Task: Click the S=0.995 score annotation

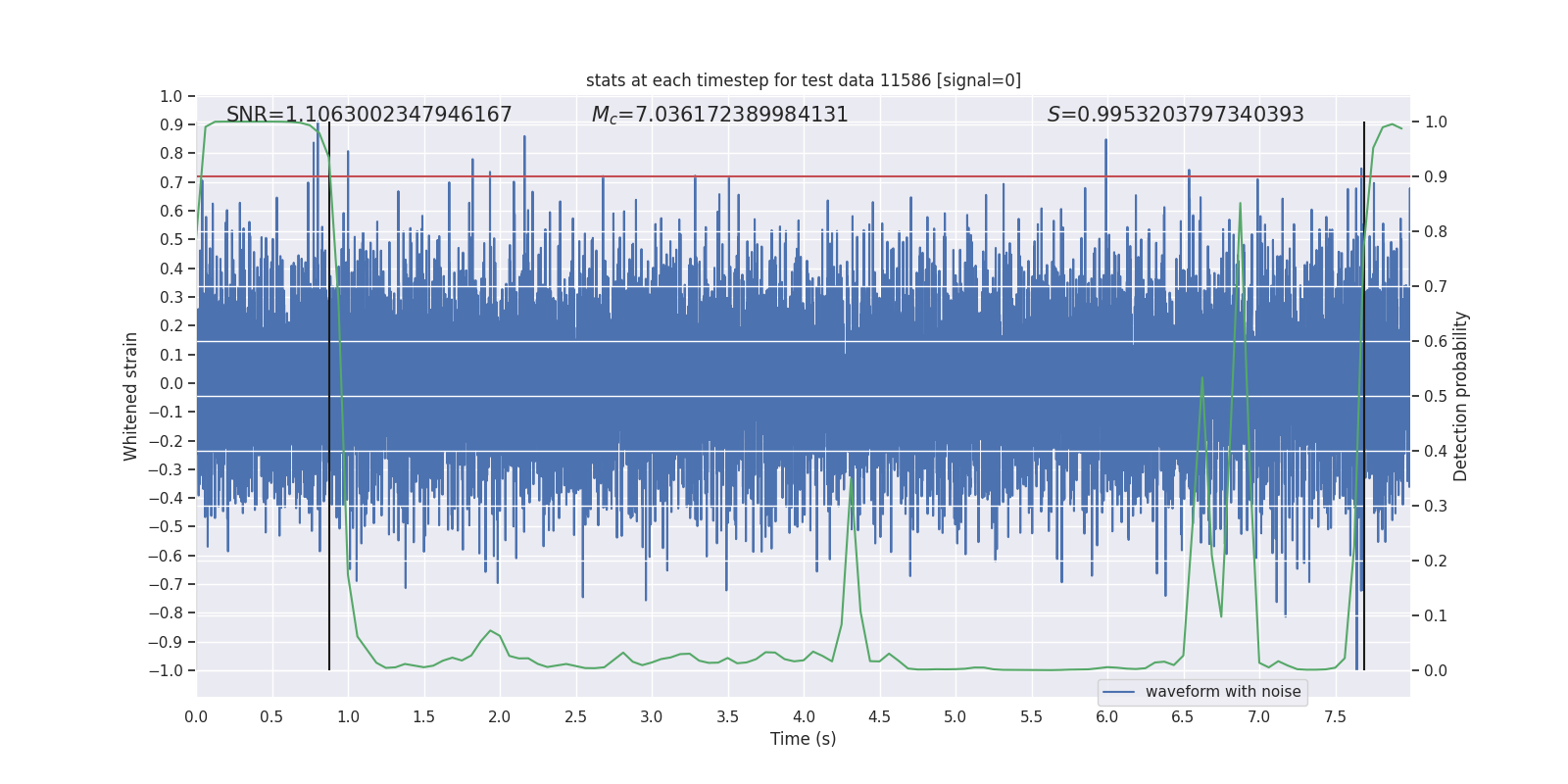Action: pos(1176,115)
